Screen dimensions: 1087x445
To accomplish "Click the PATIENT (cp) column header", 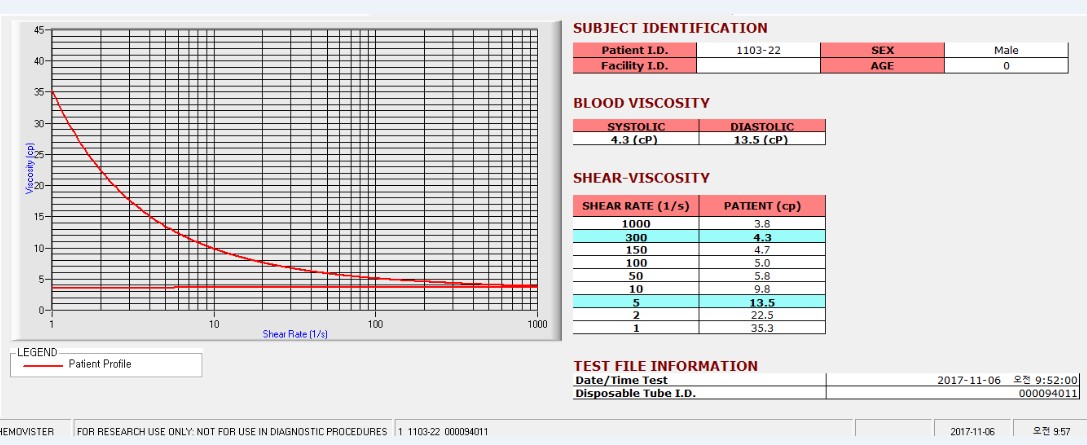I will click(x=762, y=206).
